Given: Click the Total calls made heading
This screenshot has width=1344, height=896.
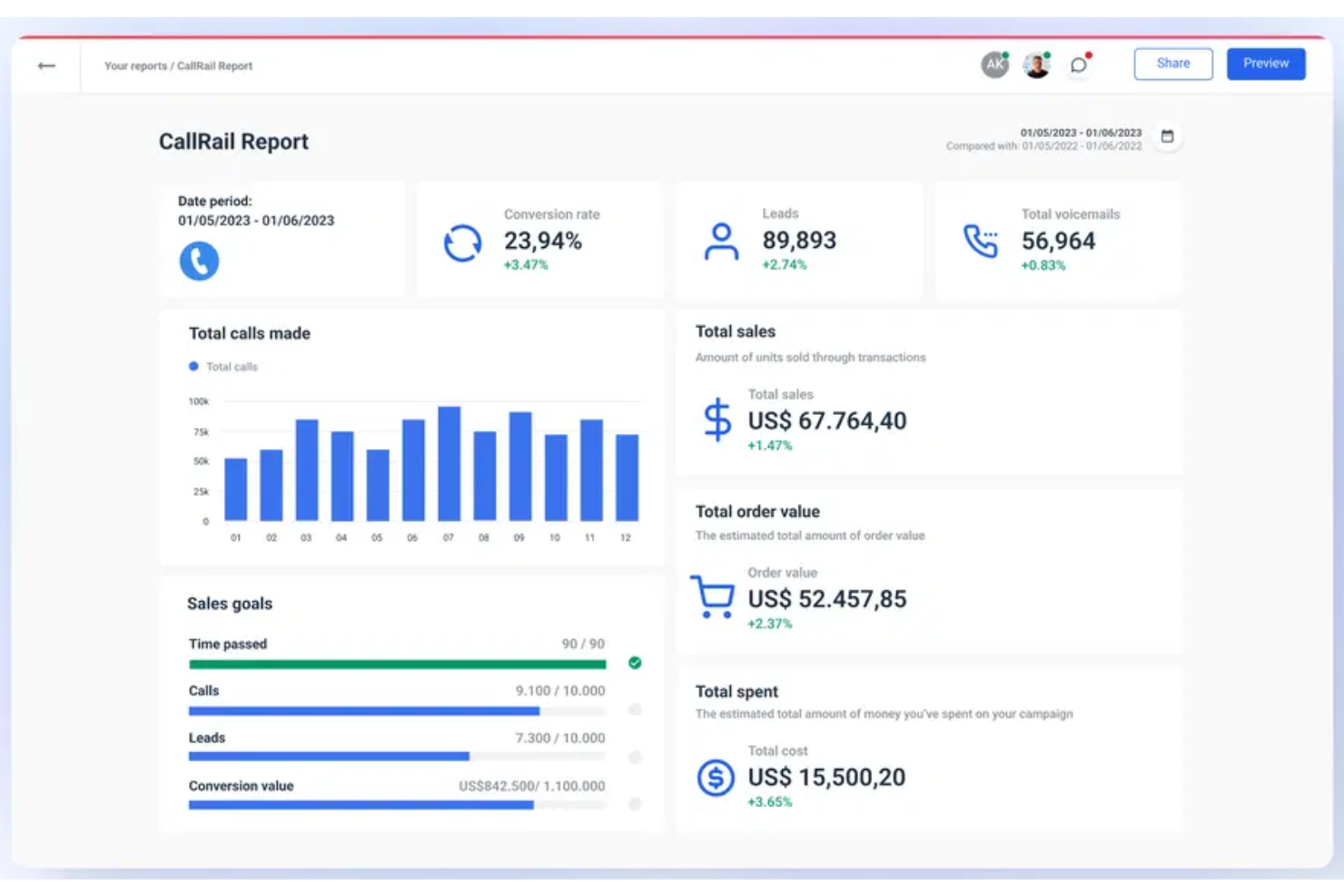Looking at the screenshot, I should pos(250,333).
